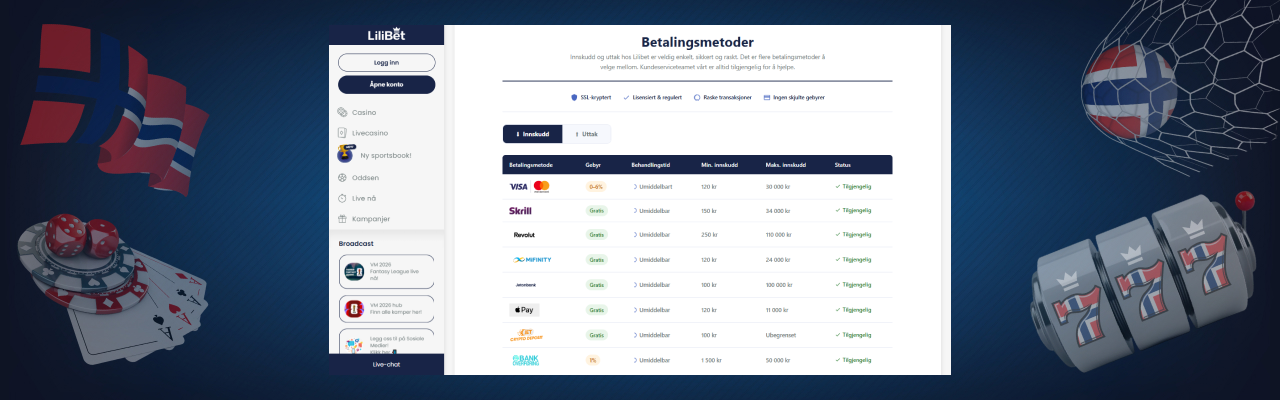Open the Live-chat bar
This screenshot has width=1280, height=400.
coord(386,364)
